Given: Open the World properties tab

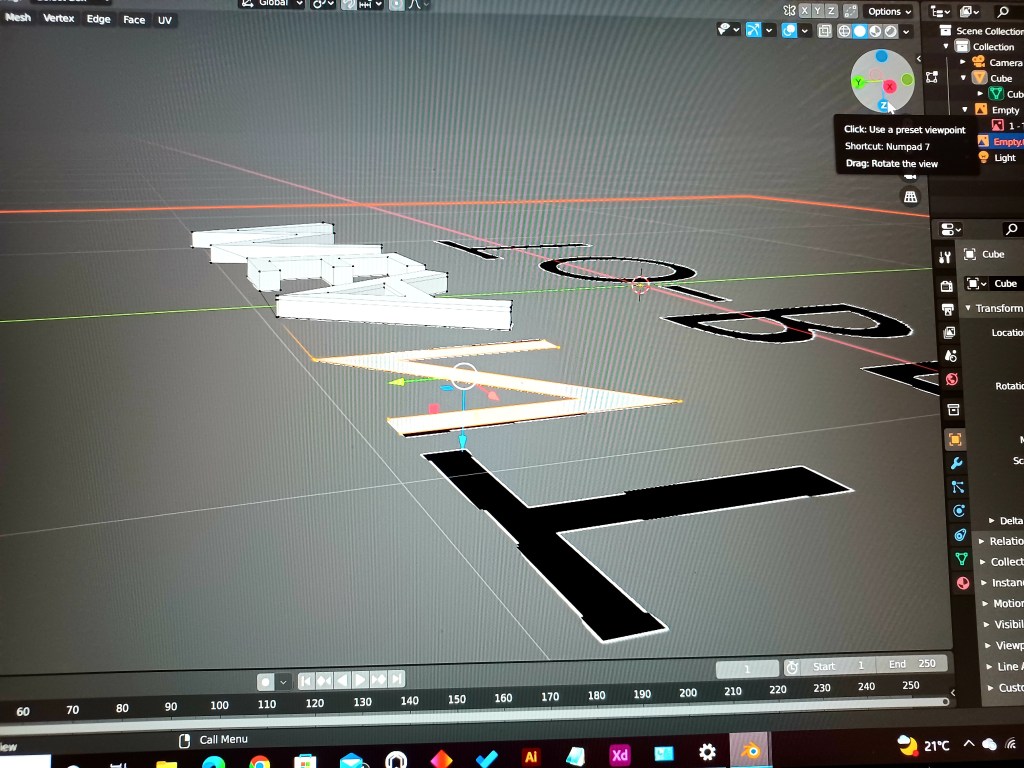Looking at the screenshot, I should click(952, 379).
